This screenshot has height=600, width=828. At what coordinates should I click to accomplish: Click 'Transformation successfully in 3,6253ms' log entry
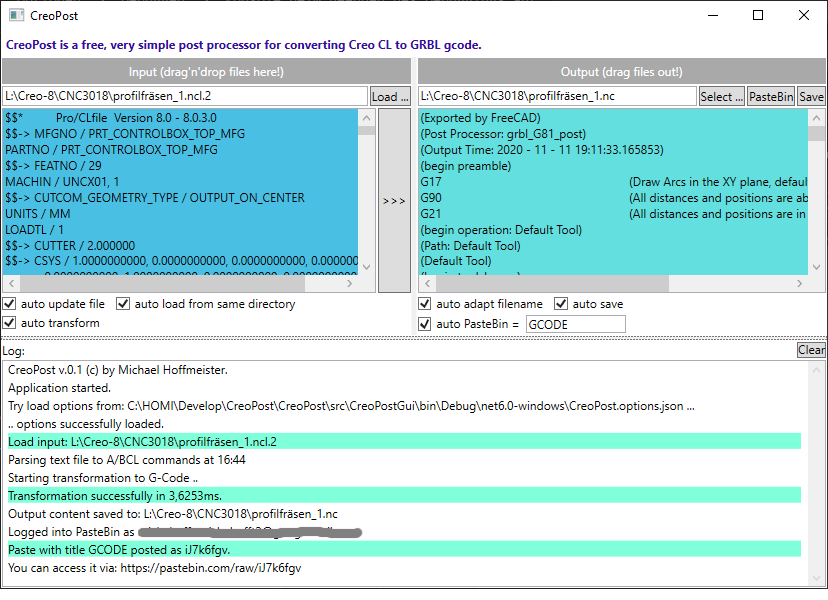click(404, 495)
